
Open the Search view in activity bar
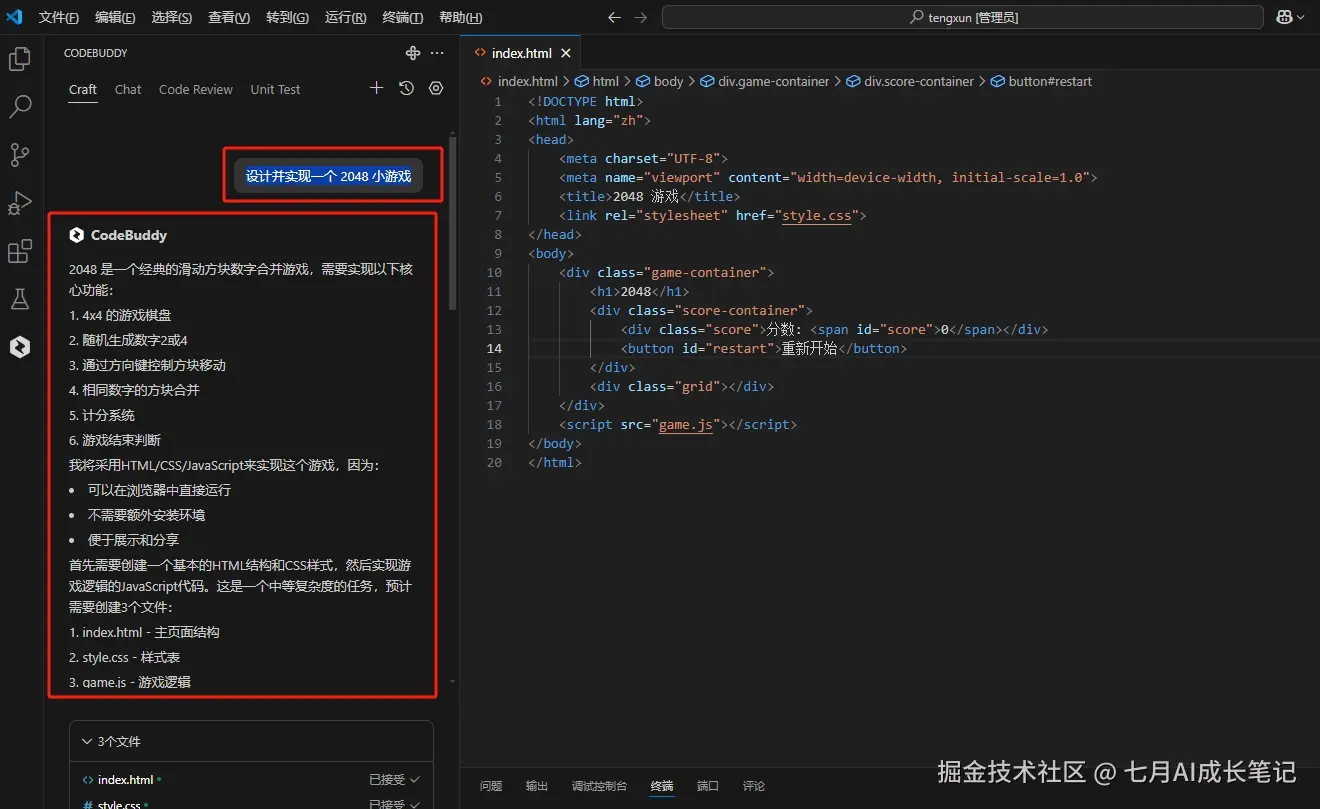20,107
